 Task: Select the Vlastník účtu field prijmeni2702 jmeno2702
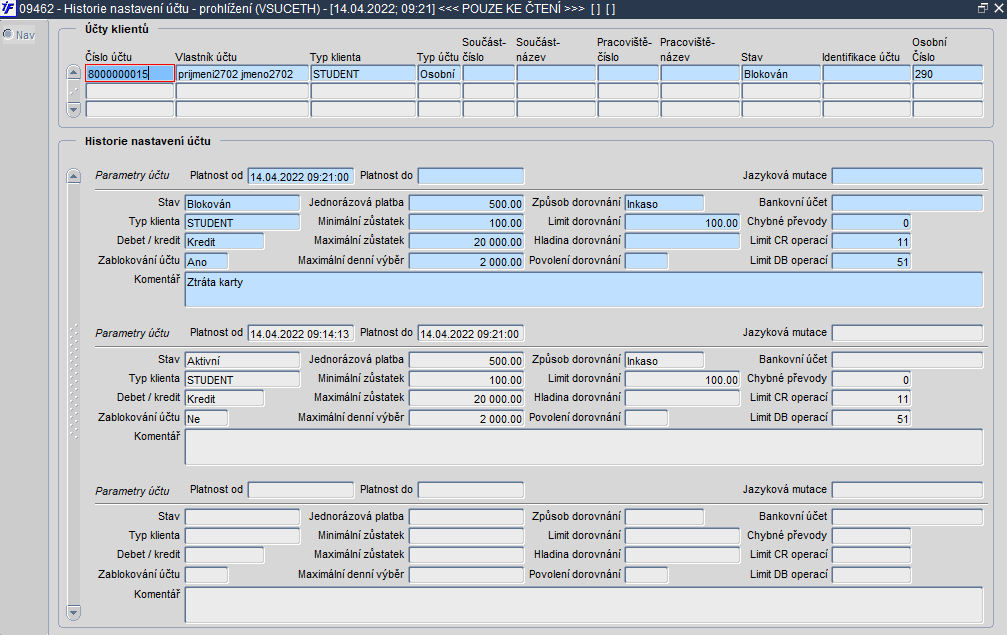[241, 74]
